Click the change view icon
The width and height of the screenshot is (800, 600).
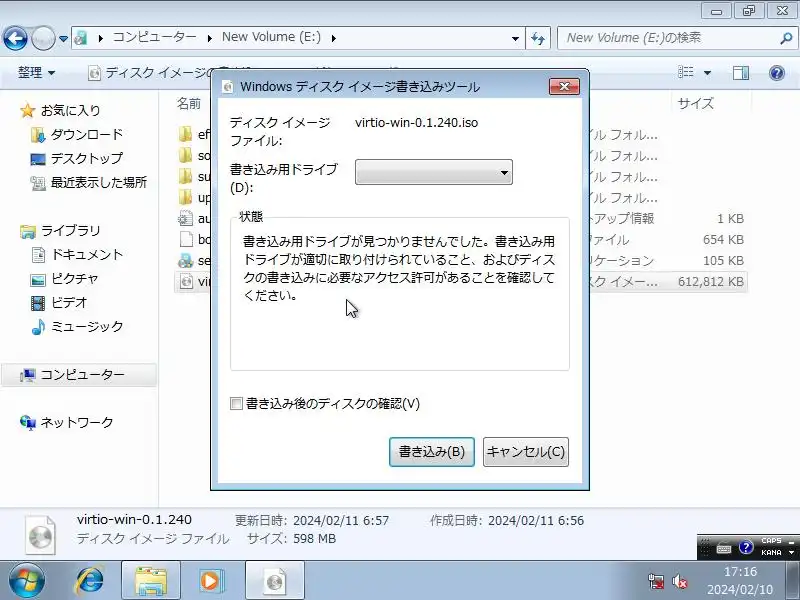[685, 72]
